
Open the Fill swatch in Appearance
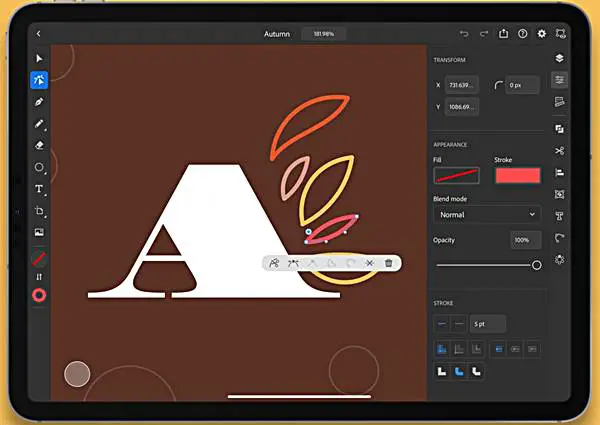(x=457, y=176)
